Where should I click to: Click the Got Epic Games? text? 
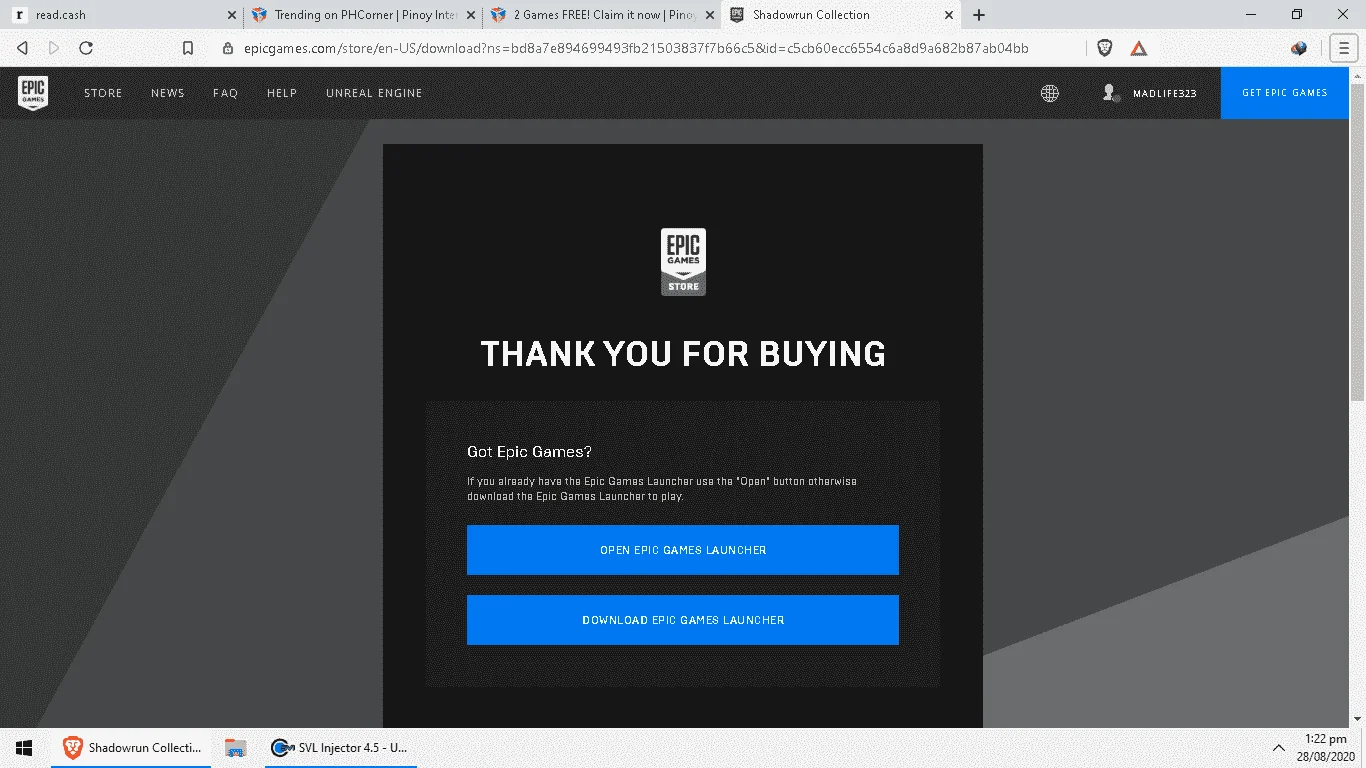click(x=529, y=452)
